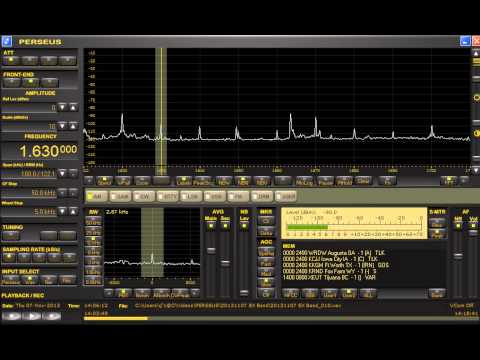
Task: Toggle the Labels button on spectrum toolbar
Action: click(x=184, y=181)
